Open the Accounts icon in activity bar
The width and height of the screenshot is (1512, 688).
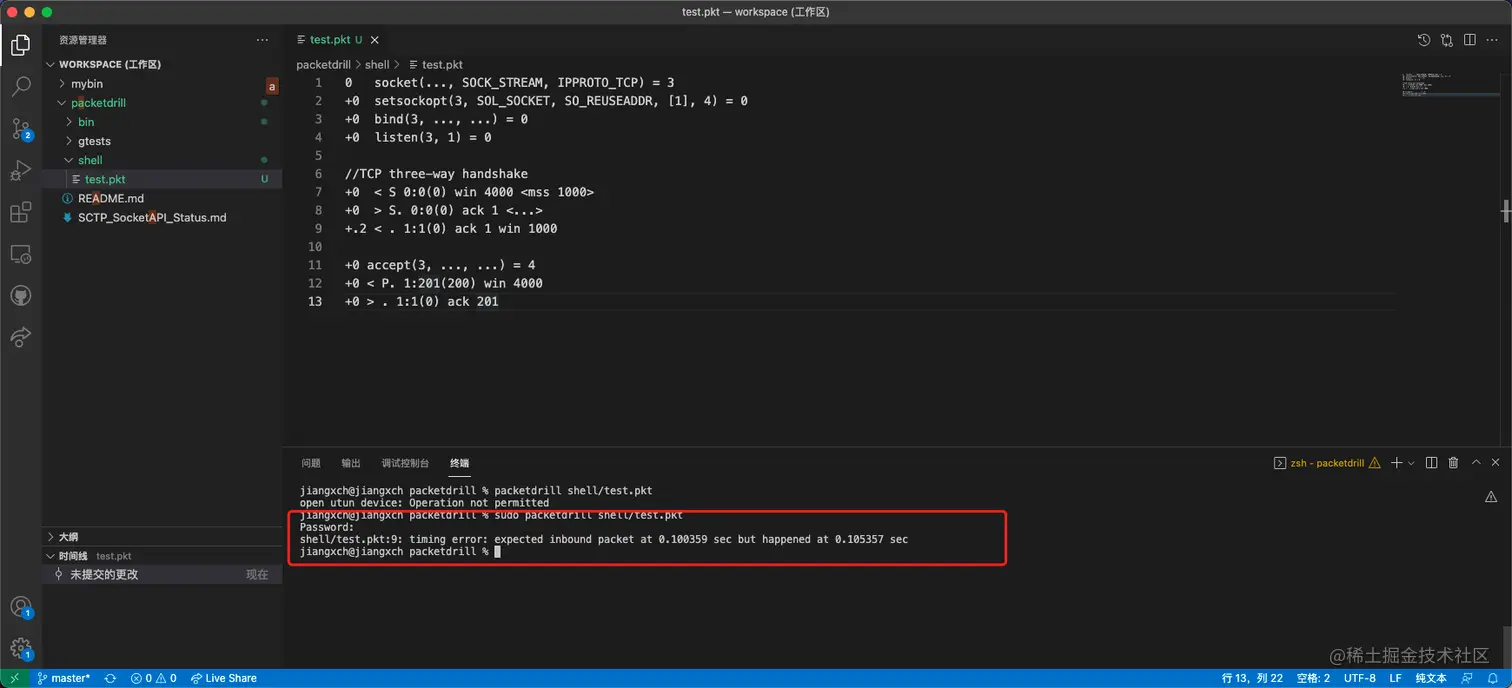coord(20,607)
